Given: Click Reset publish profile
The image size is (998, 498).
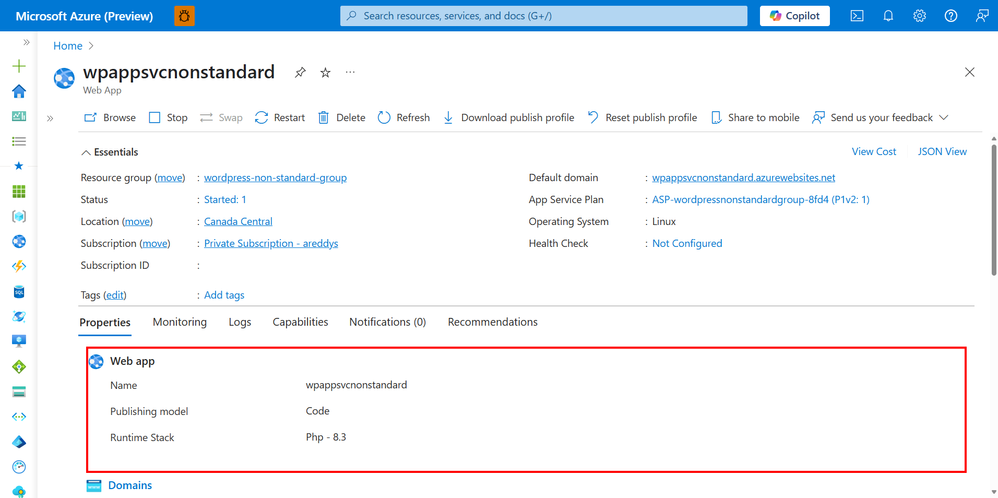Looking at the screenshot, I should pyautogui.click(x=642, y=118).
